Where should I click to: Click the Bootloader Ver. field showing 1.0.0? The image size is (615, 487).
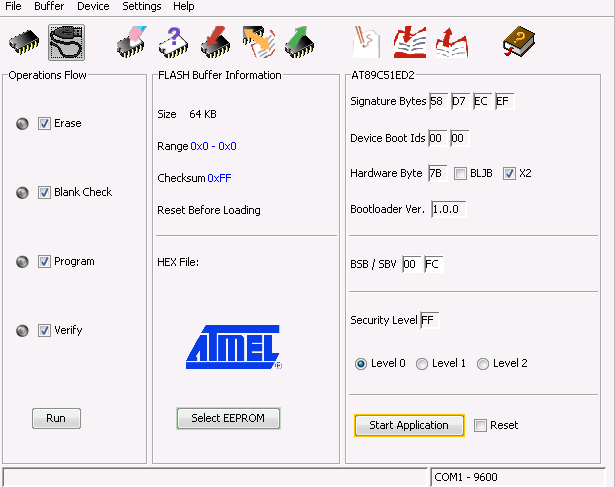click(x=448, y=209)
